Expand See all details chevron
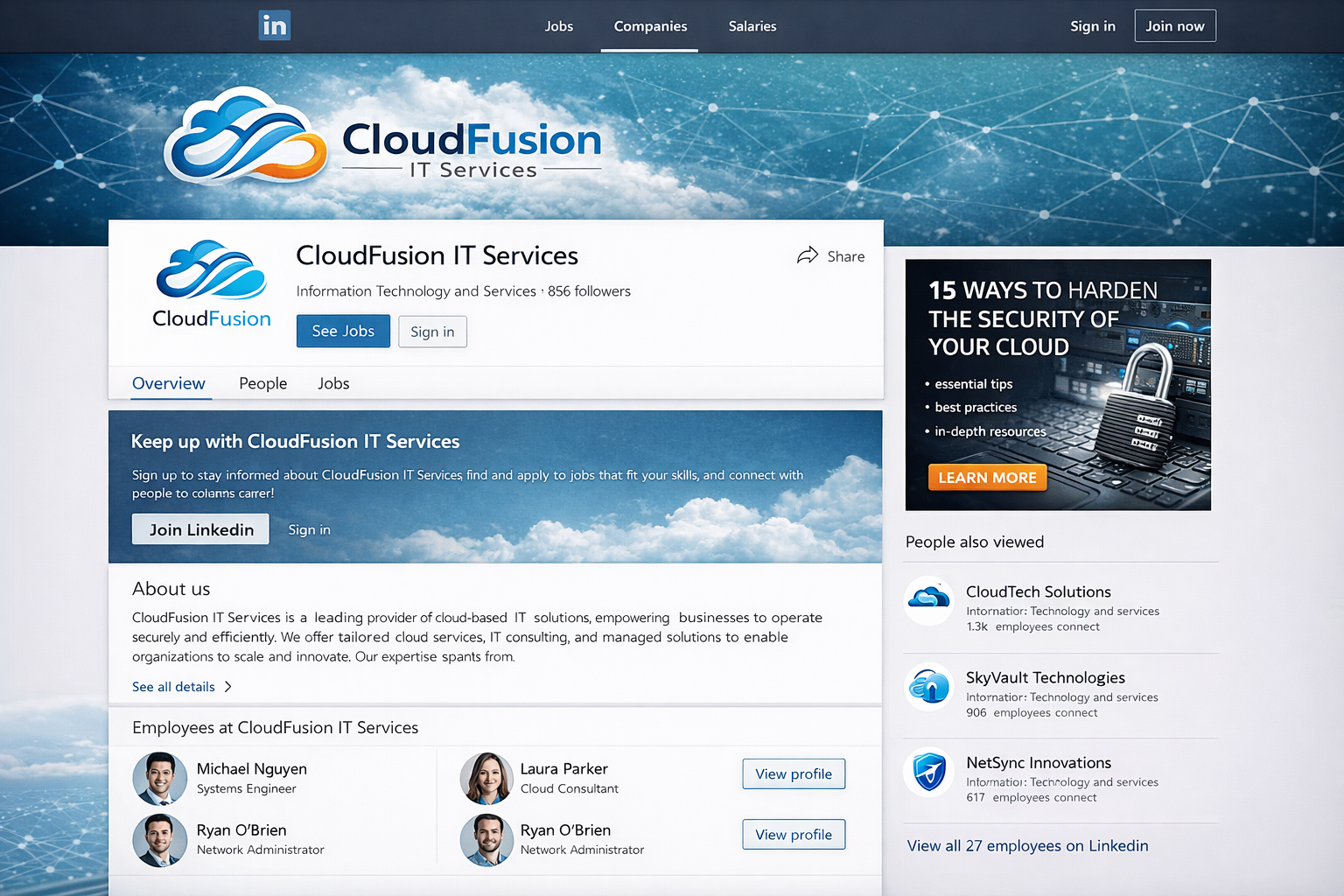The height and width of the screenshot is (896, 1344). tap(228, 687)
